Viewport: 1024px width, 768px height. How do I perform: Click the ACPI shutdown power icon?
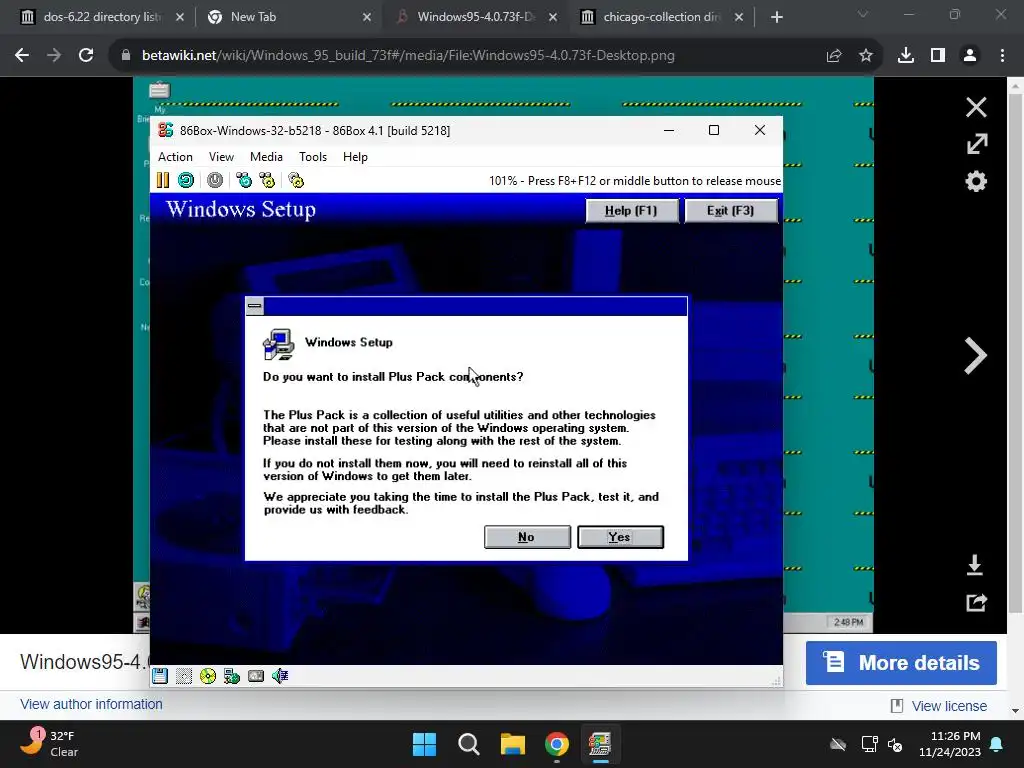click(215, 180)
